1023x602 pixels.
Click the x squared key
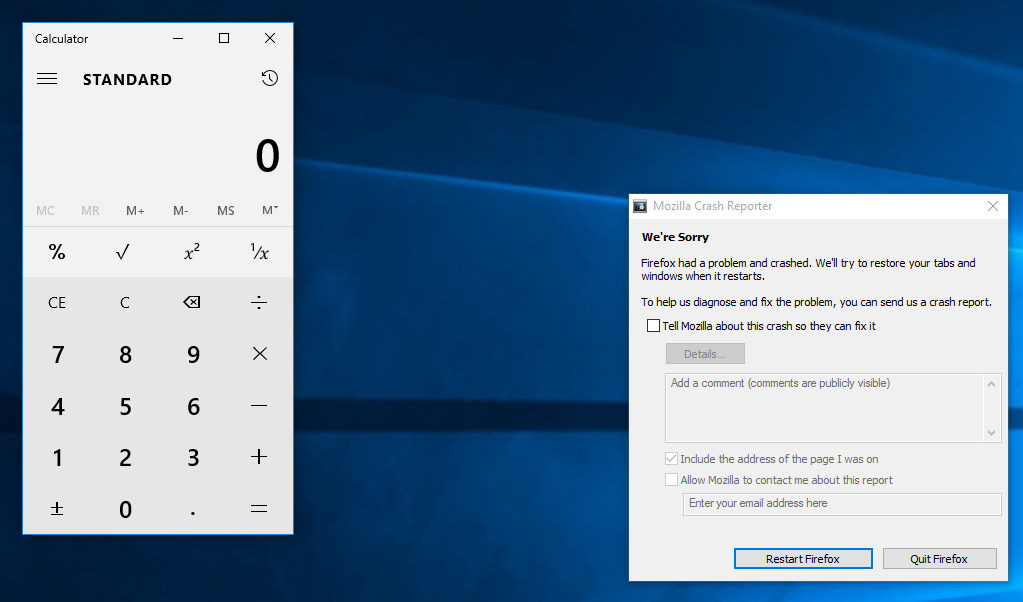(192, 252)
